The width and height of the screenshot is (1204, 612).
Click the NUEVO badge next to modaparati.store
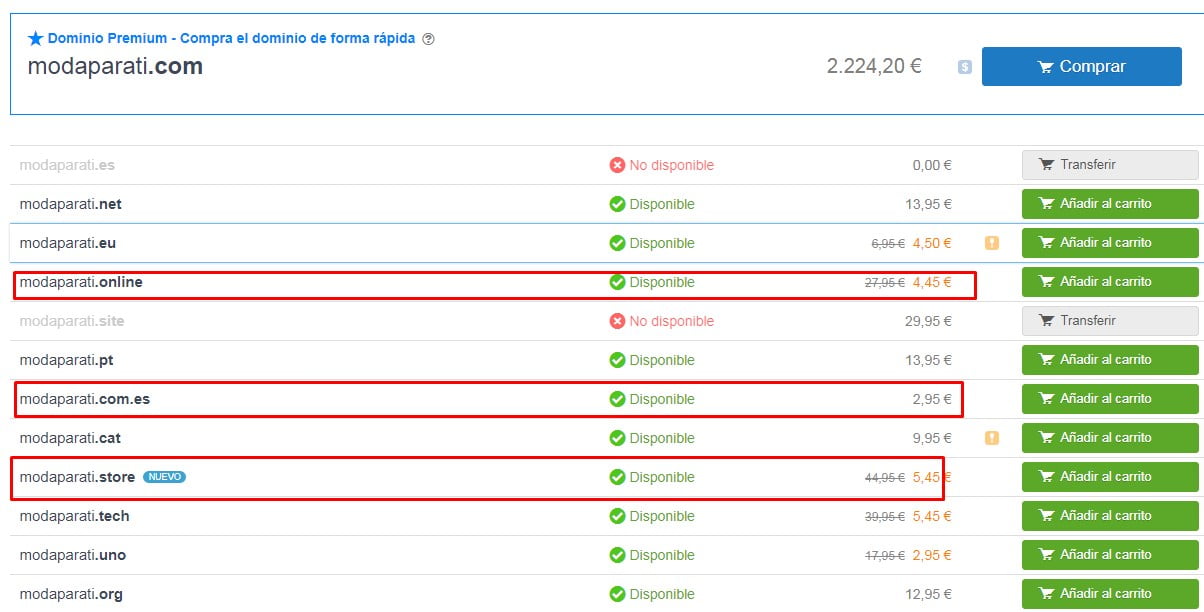[163, 477]
